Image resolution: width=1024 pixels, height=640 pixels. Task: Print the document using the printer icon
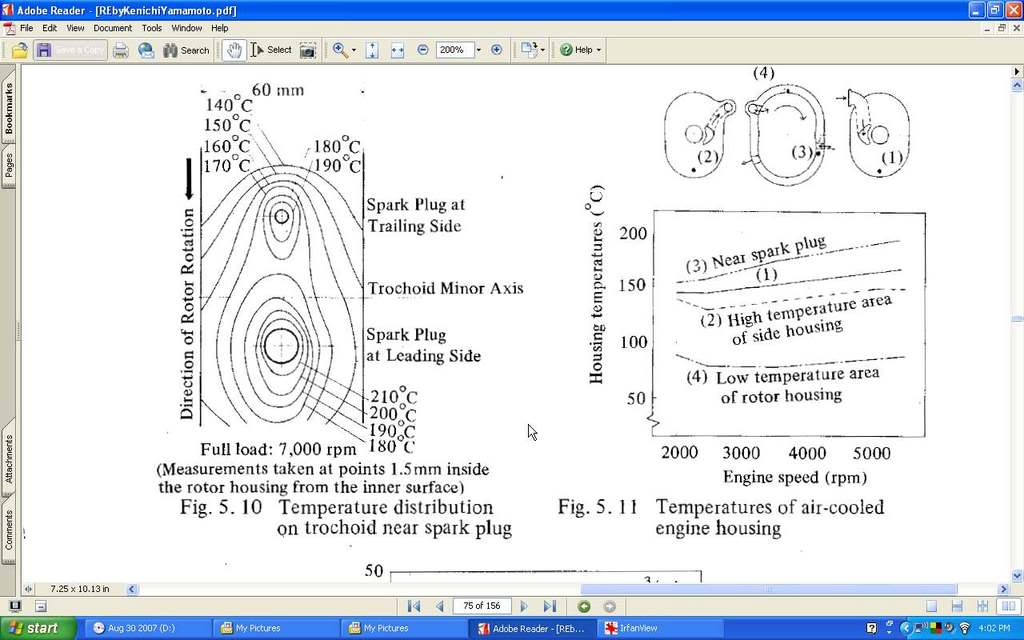(121, 50)
